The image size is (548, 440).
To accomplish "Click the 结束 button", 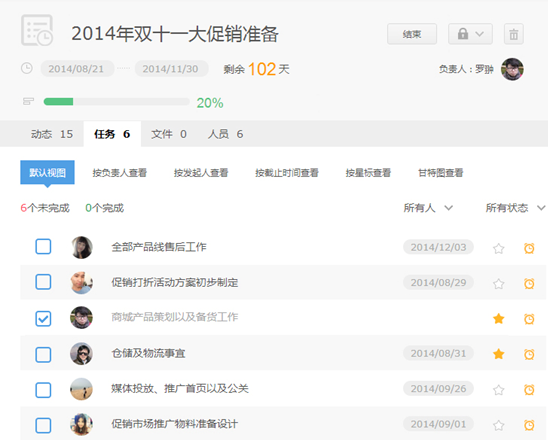I will pyautogui.click(x=412, y=34).
